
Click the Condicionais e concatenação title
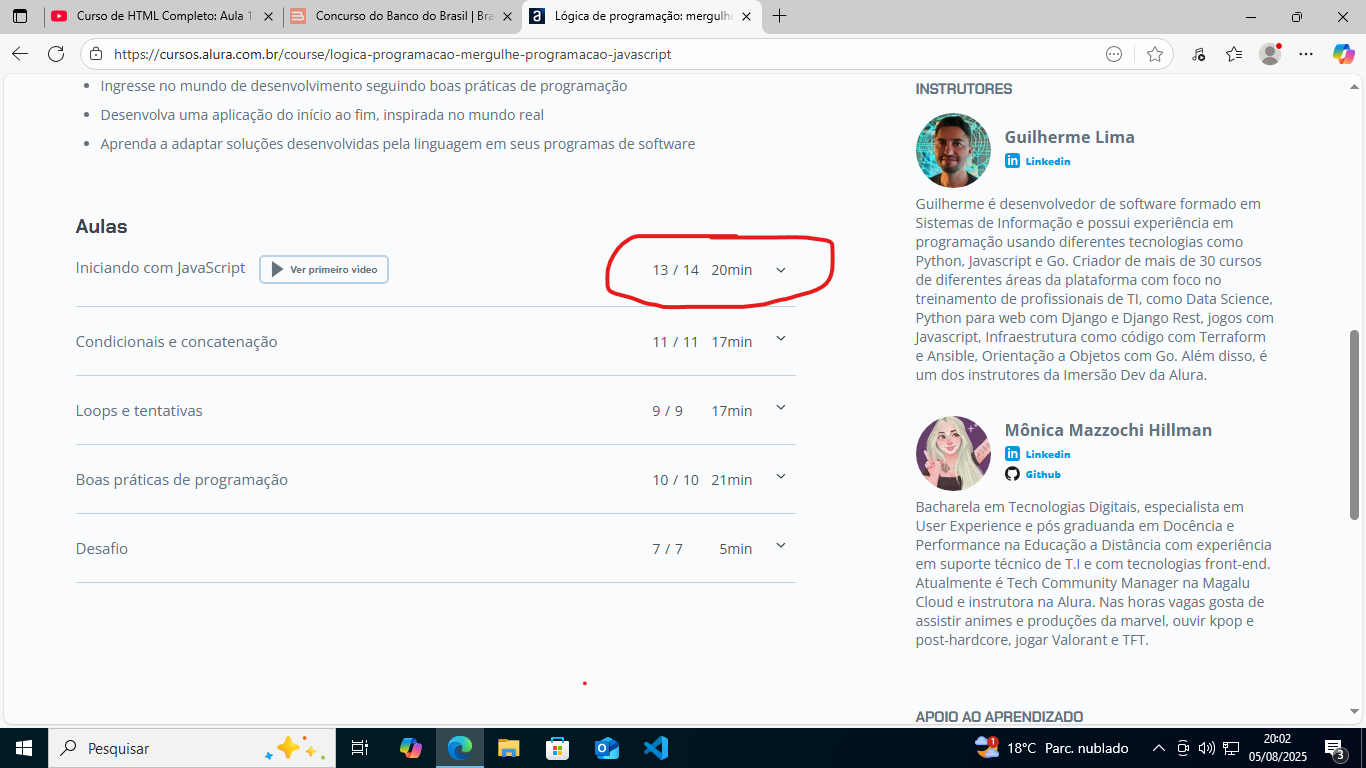(177, 342)
